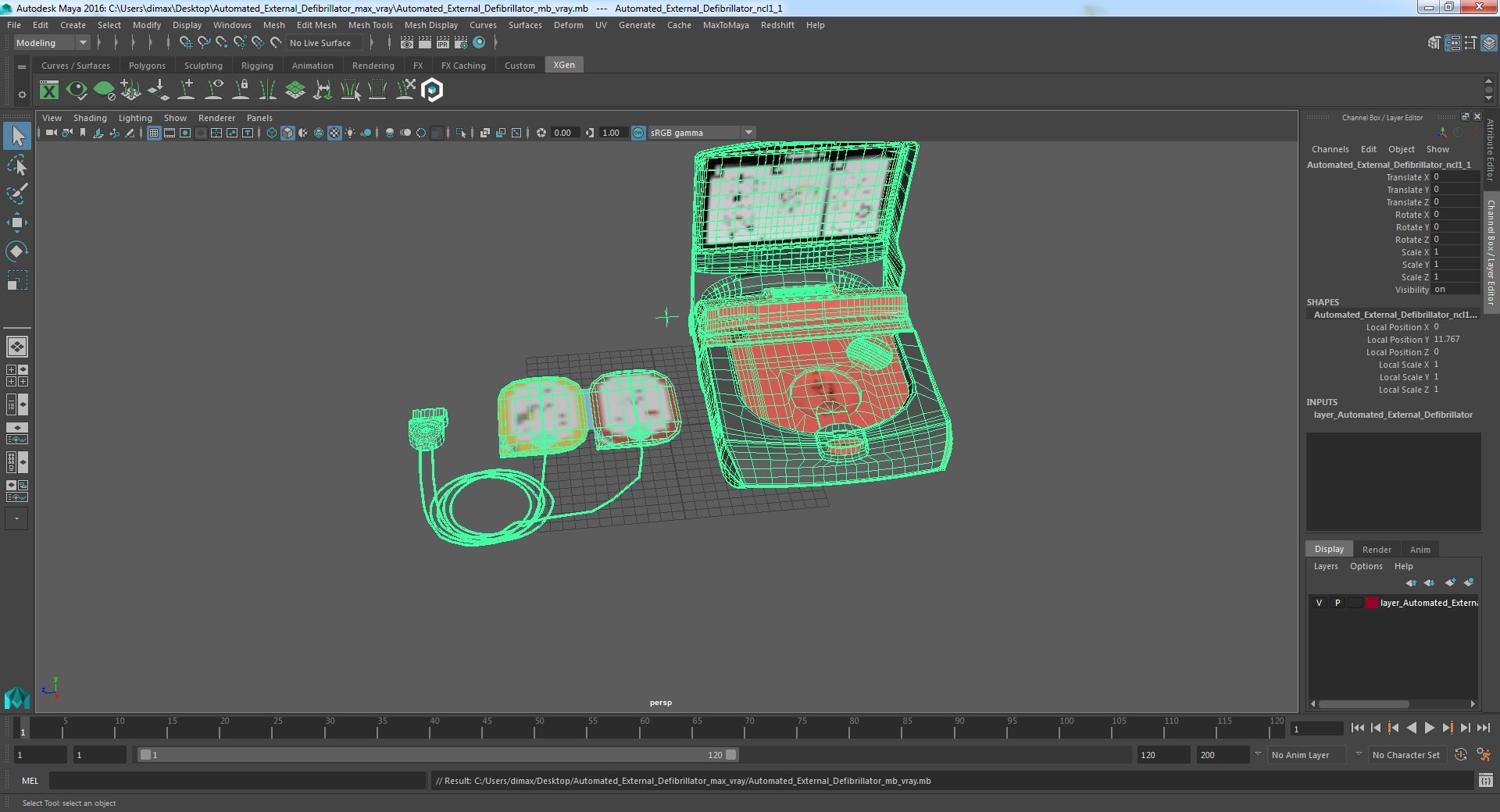Click the XGen preview eye shelf icon
Screen dimensions: 1500x812
pyautogui.click(x=77, y=91)
